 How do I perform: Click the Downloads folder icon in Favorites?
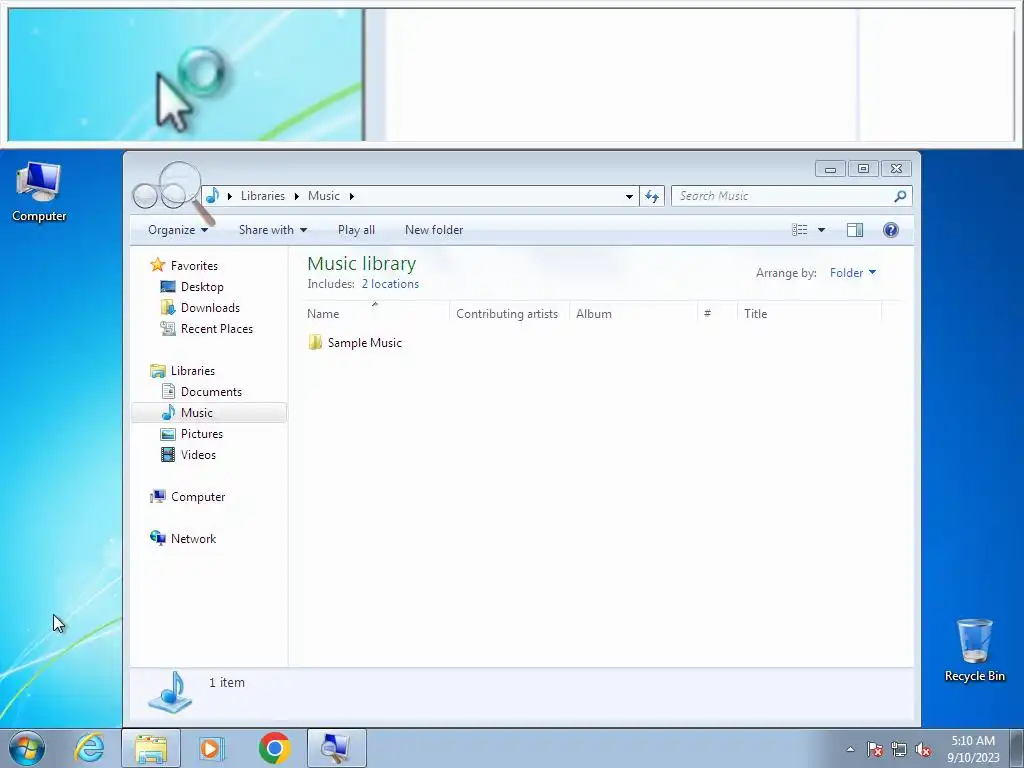(x=168, y=308)
